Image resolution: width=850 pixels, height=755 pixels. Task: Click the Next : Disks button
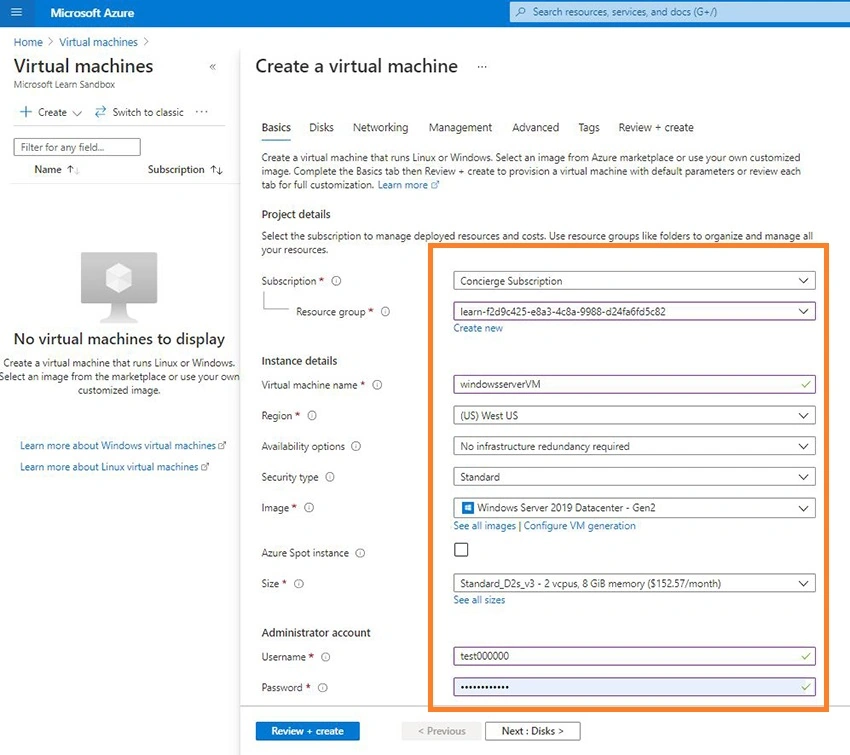(x=532, y=731)
